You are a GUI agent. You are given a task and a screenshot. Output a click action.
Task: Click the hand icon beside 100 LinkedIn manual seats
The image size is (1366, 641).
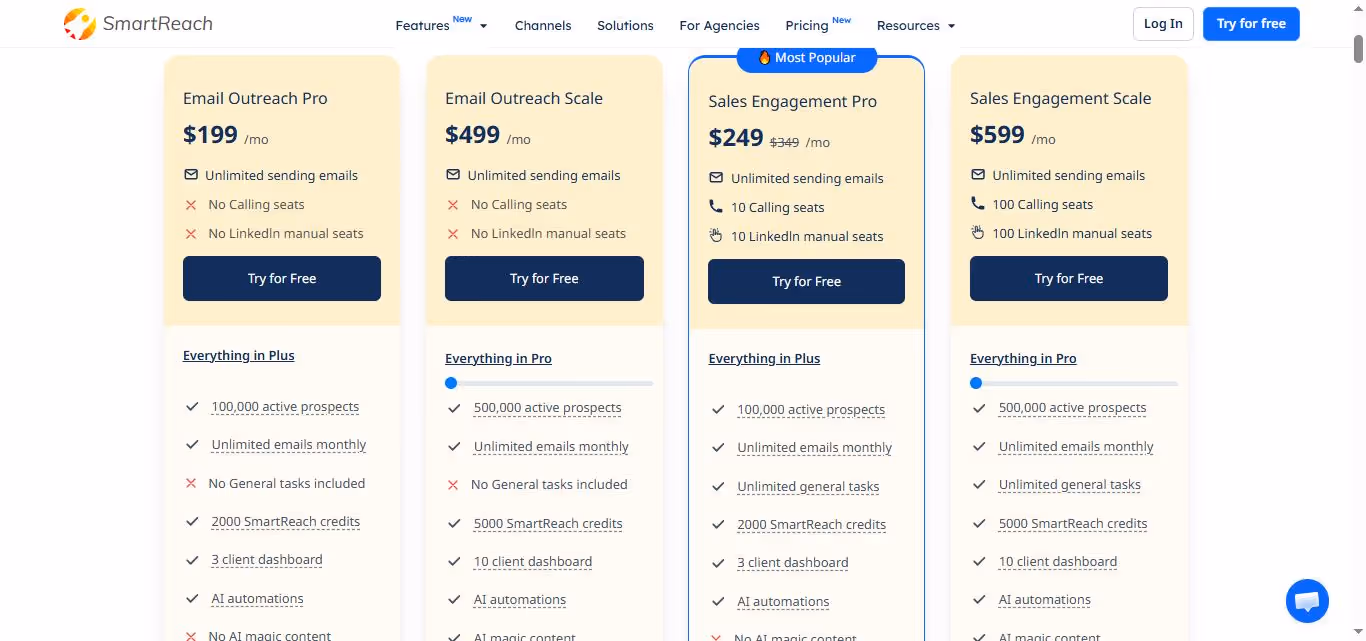(977, 232)
